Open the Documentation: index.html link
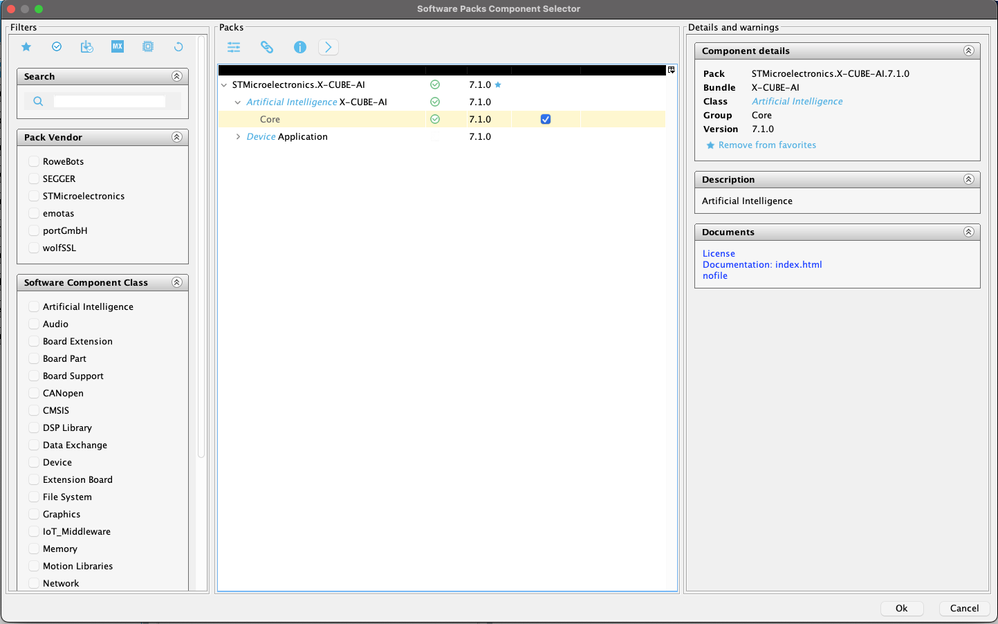 pos(763,265)
